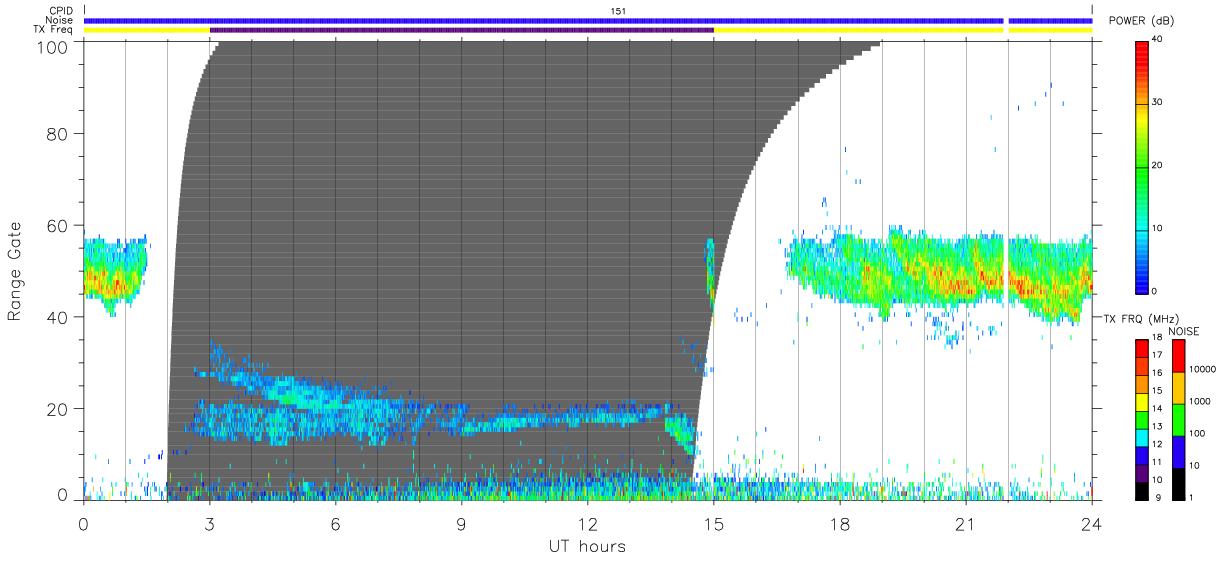1228x567 pixels.
Task: Click the 'Noise' label at top left
Action: 59,20
